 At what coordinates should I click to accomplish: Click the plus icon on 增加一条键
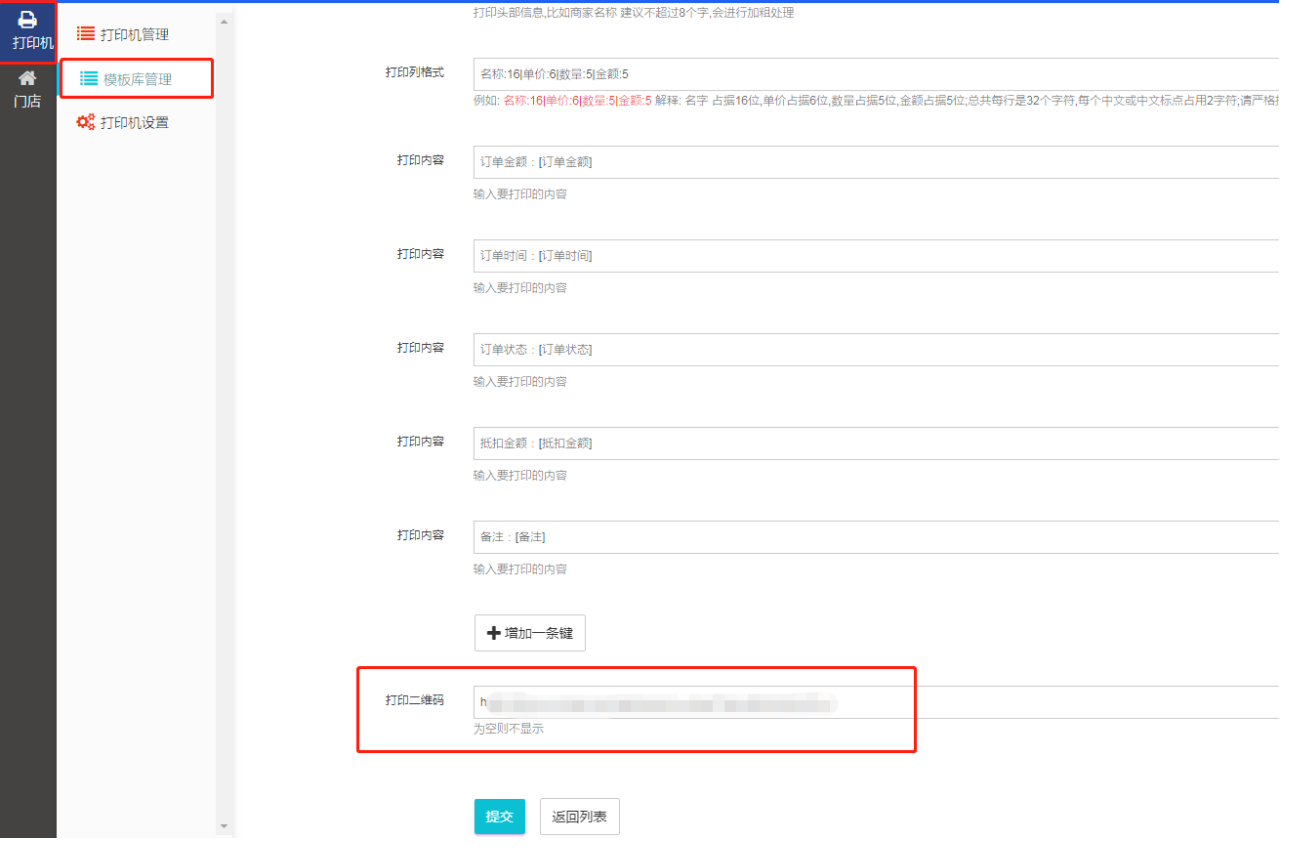pyautogui.click(x=493, y=633)
